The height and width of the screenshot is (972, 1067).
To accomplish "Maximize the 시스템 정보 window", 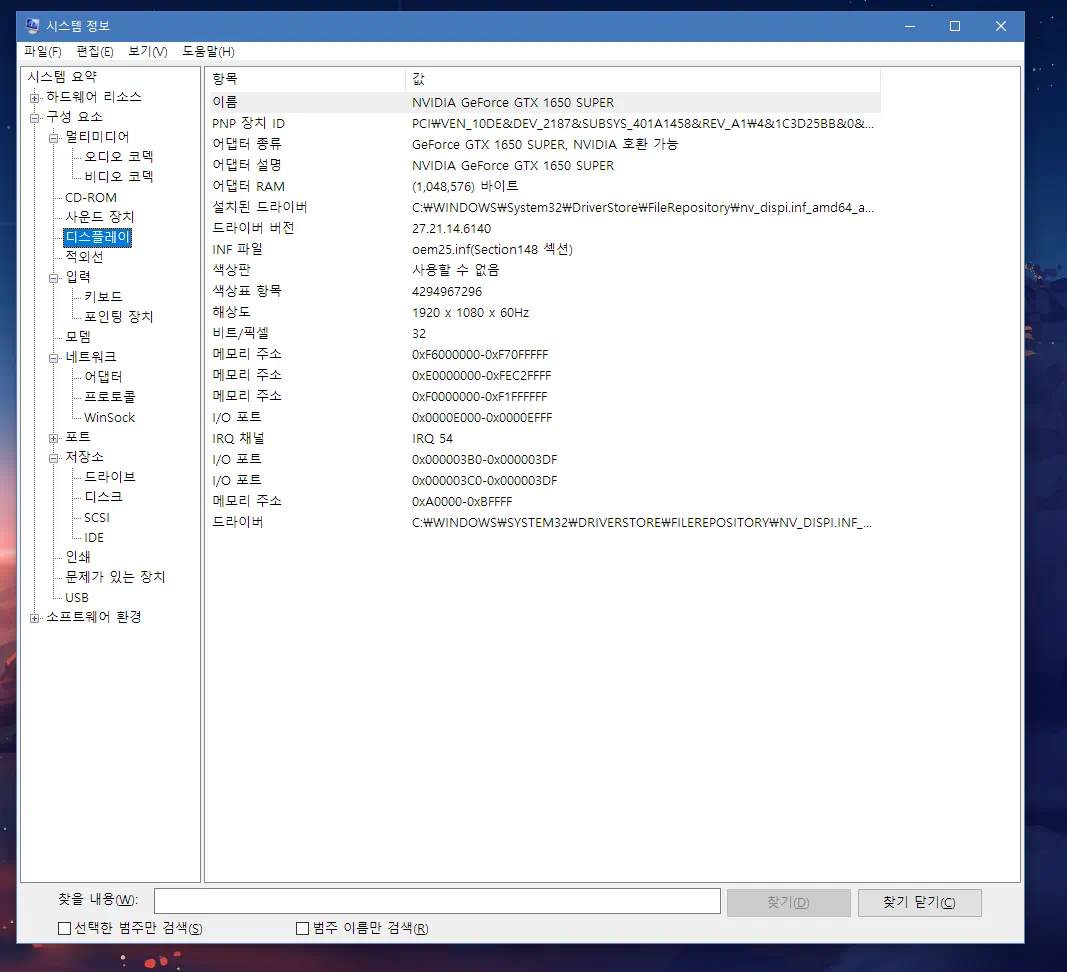I will pyautogui.click(x=955, y=26).
